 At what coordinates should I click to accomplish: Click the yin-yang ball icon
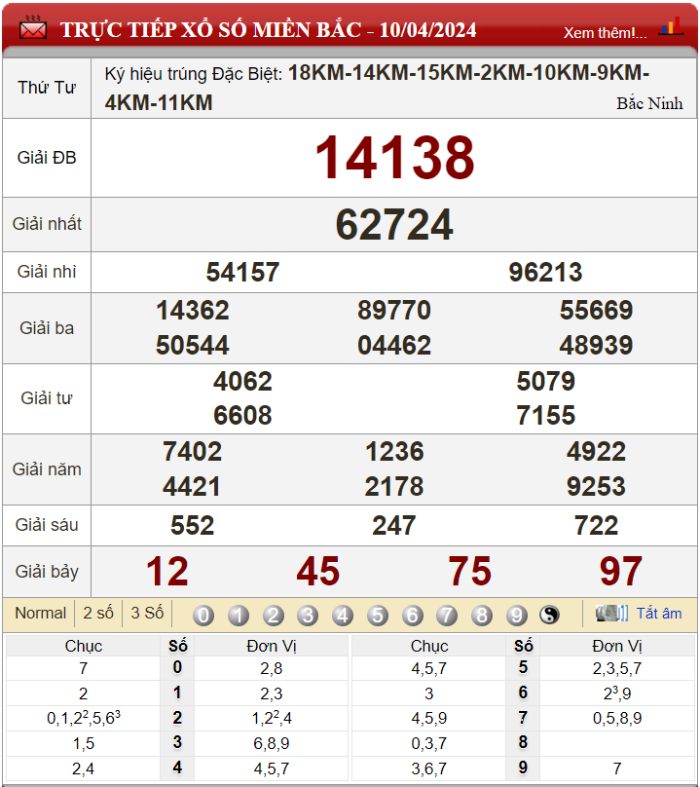click(549, 614)
